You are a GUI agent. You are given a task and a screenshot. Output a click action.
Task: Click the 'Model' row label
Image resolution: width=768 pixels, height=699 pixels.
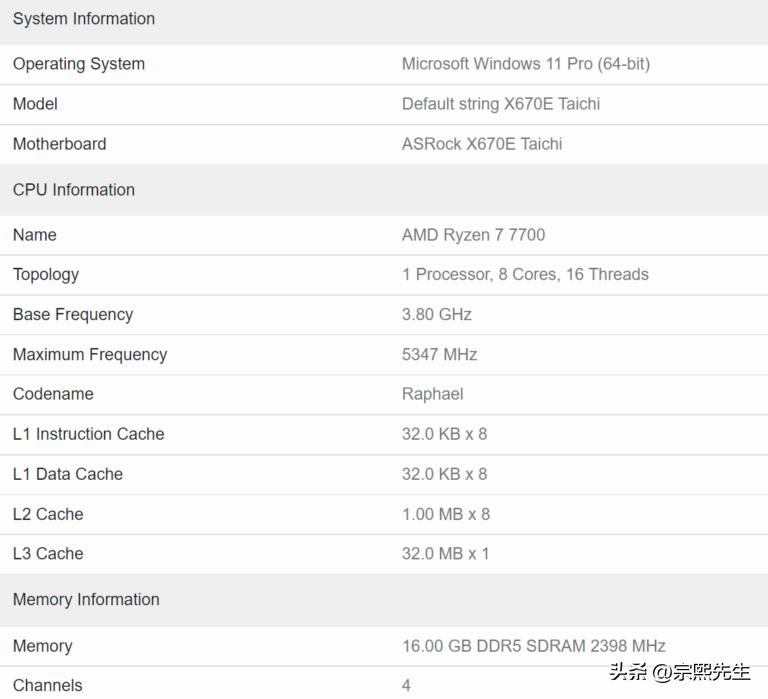(35, 104)
